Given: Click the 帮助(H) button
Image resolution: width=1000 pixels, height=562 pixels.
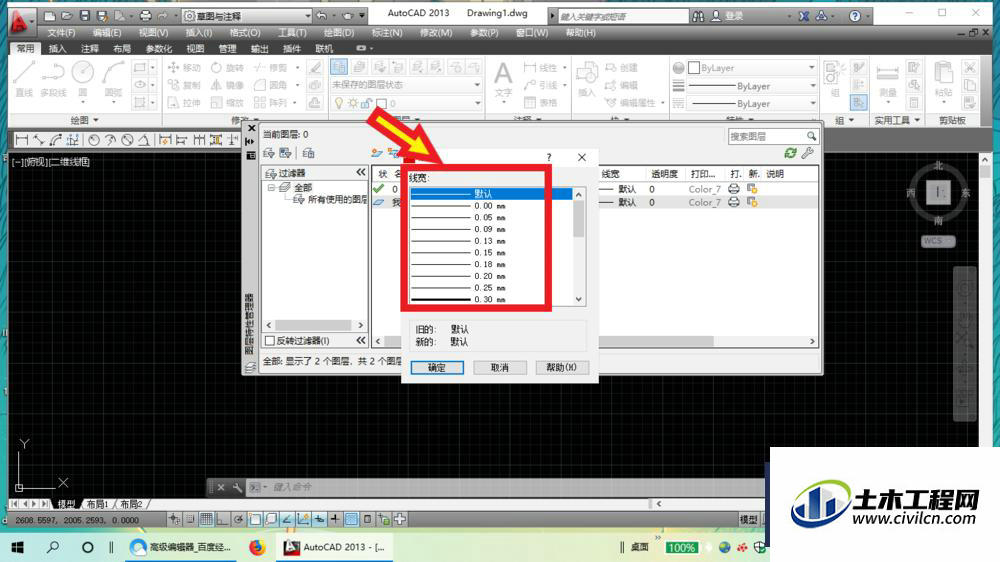Looking at the screenshot, I should pyautogui.click(x=561, y=367).
